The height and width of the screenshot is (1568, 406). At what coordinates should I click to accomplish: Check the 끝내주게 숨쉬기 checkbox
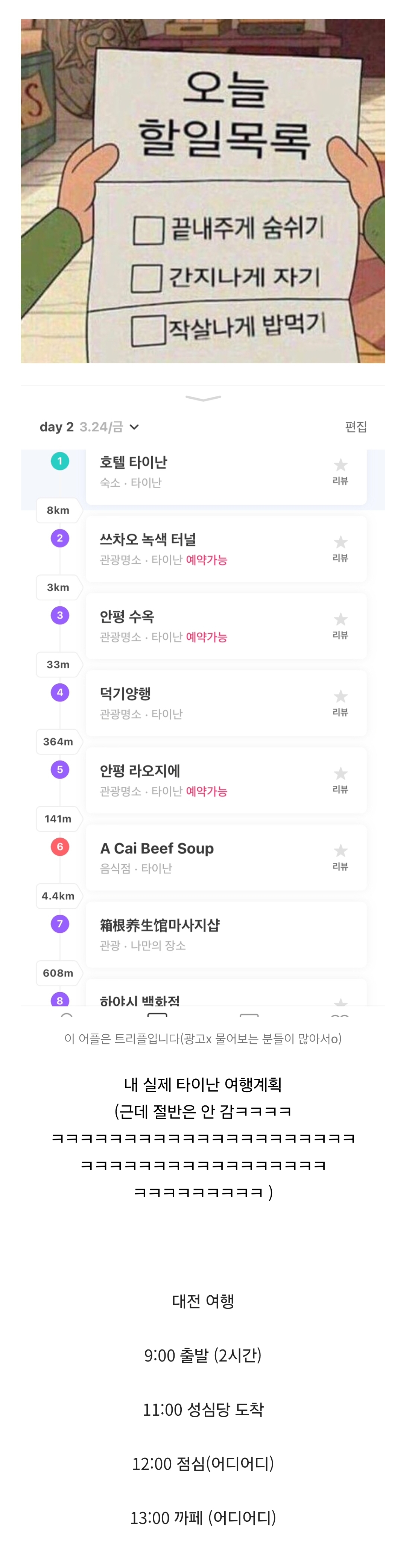coord(148,230)
